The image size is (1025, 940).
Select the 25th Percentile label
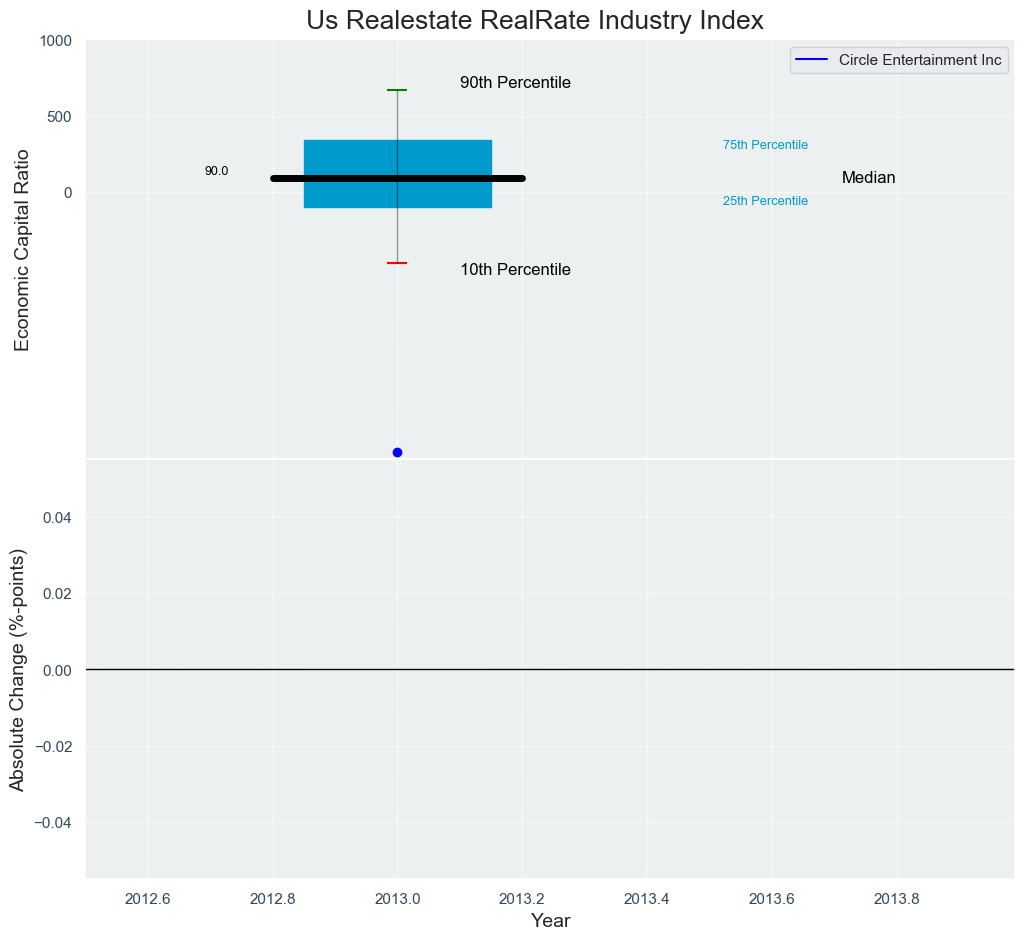coord(765,201)
